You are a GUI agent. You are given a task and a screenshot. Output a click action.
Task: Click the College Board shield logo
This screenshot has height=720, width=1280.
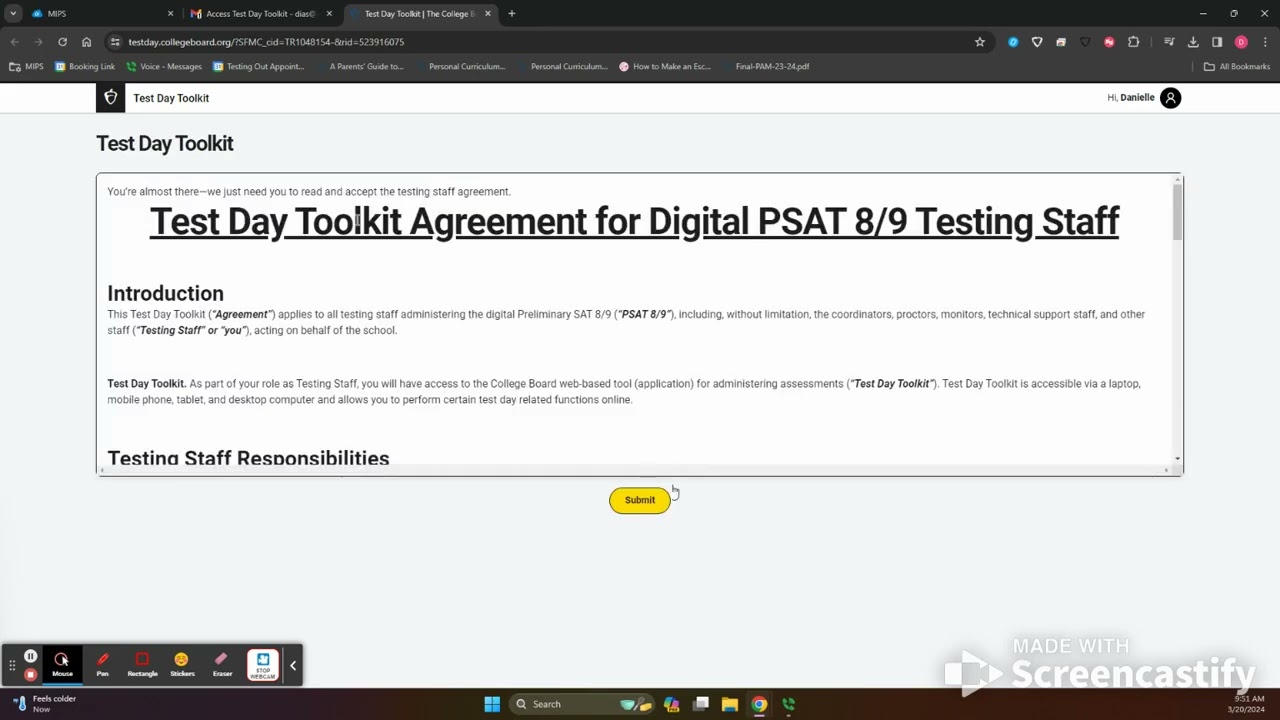111,97
